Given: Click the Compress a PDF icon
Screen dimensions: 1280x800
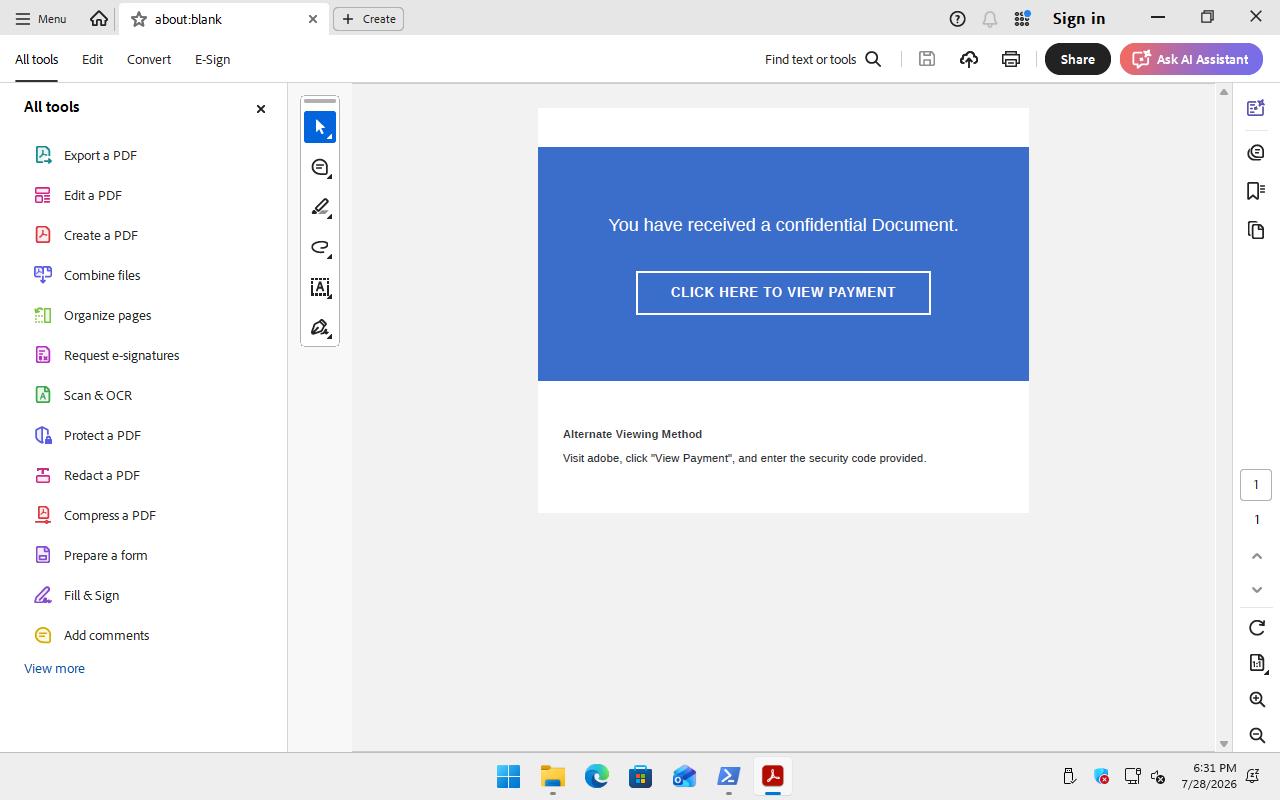Looking at the screenshot, I should (43, 515).
